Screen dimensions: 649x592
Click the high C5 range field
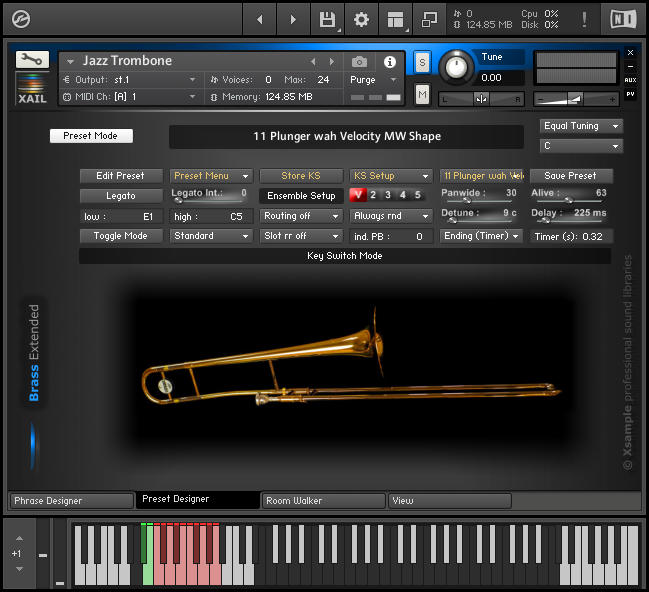[211, 217]
